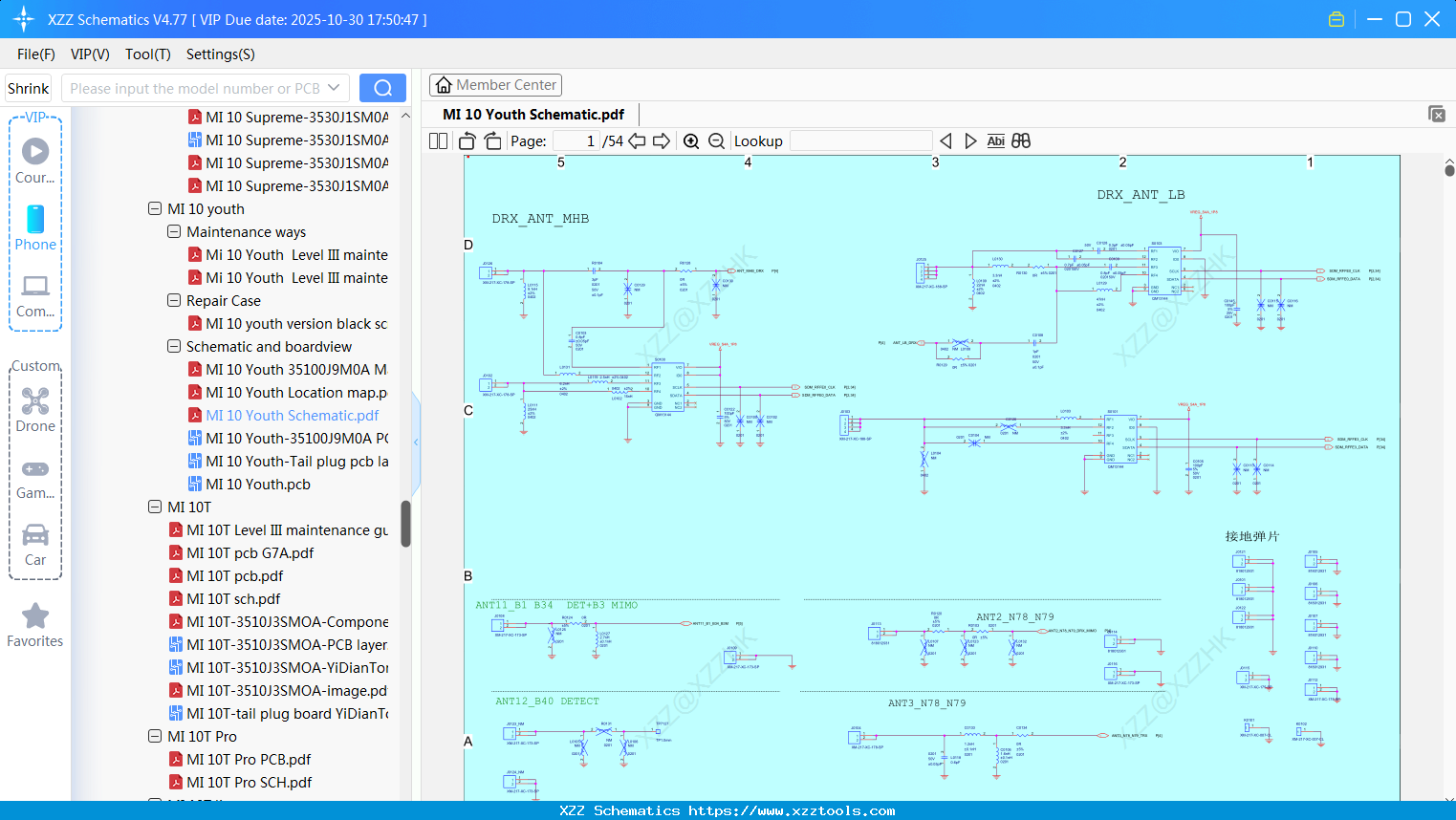
Task: Click the Shrink button
Action: pos(28,87)
